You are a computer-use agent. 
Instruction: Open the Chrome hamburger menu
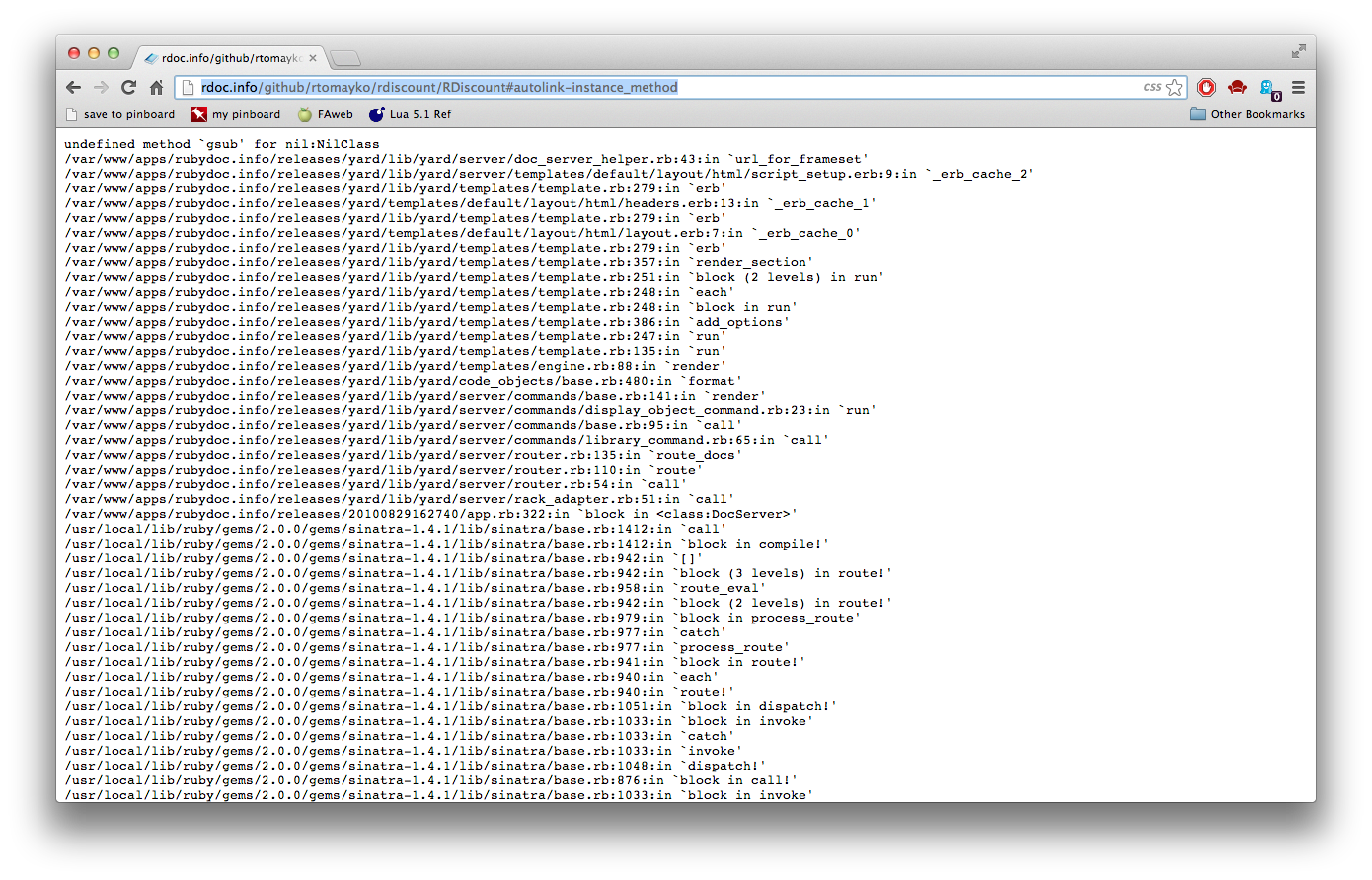tap(1299, 87)
